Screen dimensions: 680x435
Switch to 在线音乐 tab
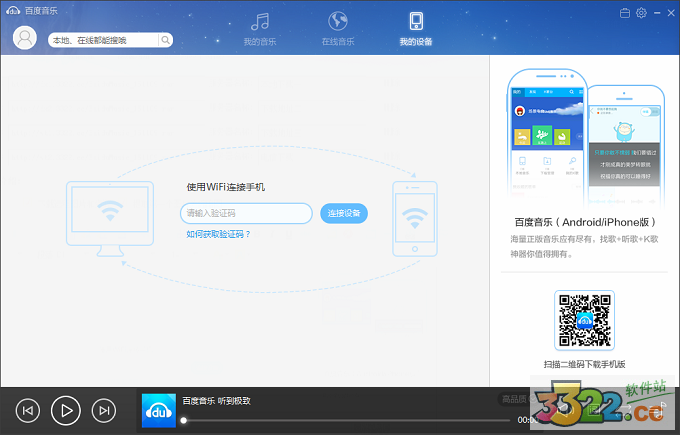coord(338,29)
